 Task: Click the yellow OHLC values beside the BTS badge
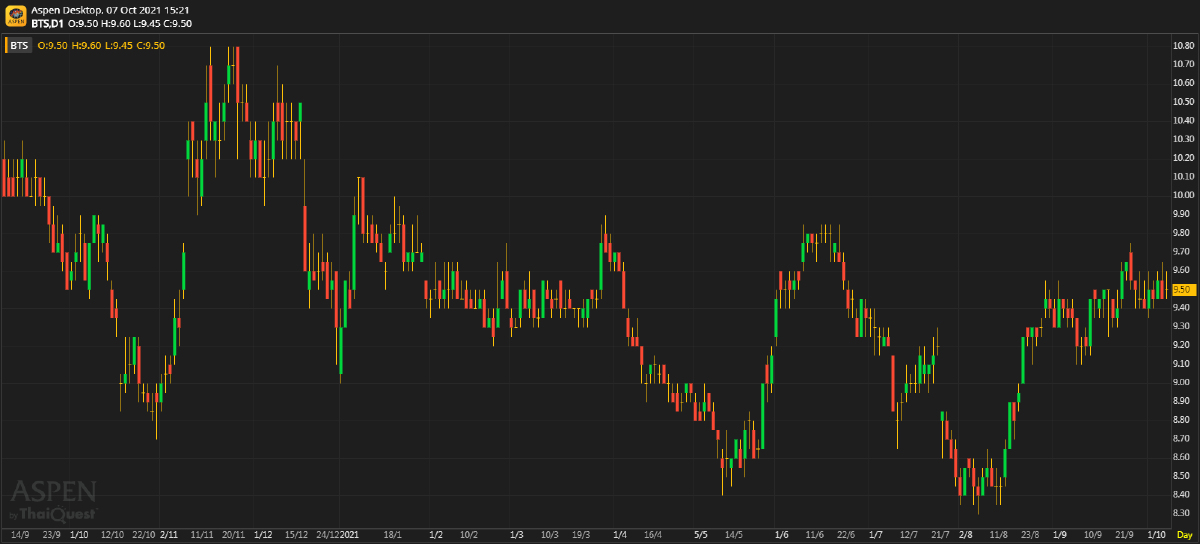(x=101, y=45)
